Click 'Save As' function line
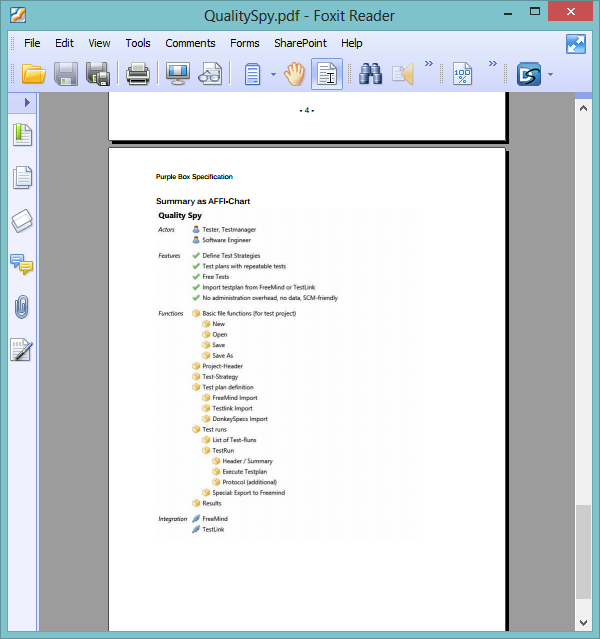The width and height of the screenshot is (600, 639). click(223, 355)
